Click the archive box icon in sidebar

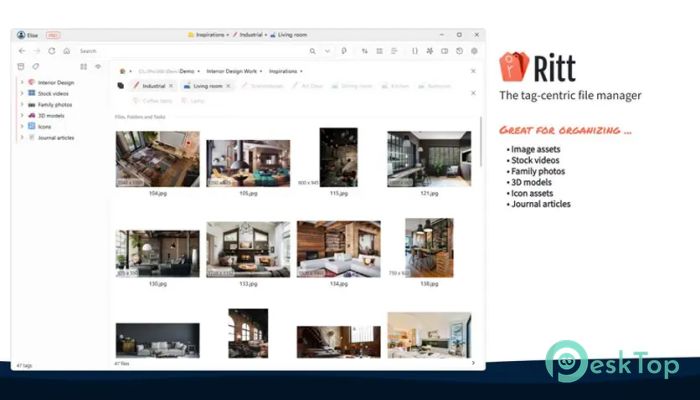[x=22, y=67]
